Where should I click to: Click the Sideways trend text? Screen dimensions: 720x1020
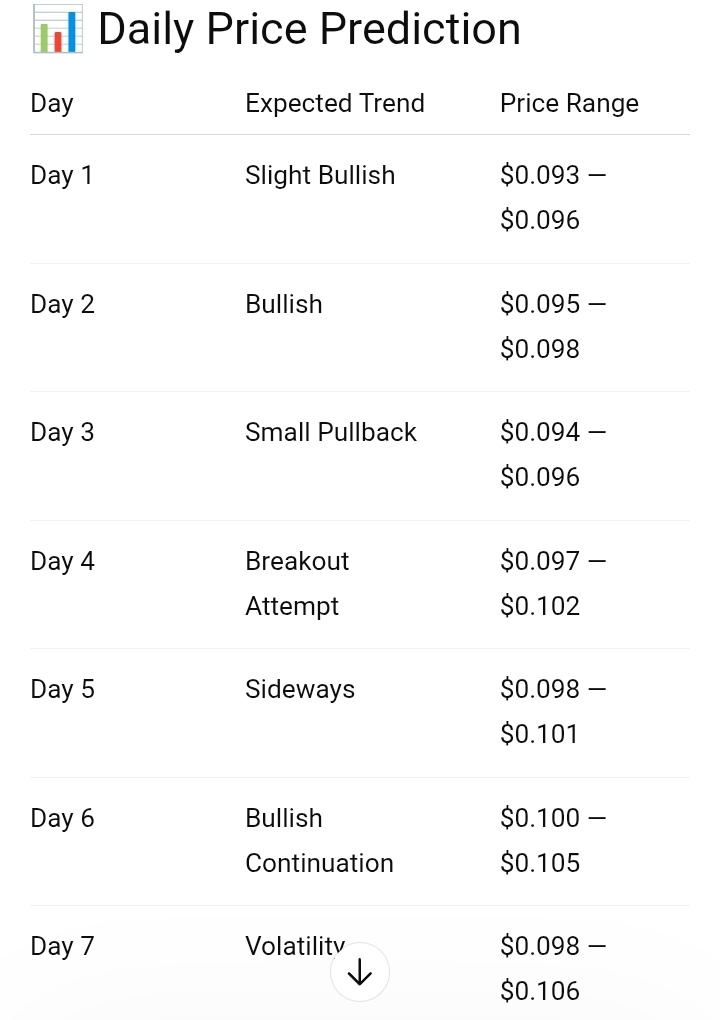pyautogui.click(x=300, y=689)
